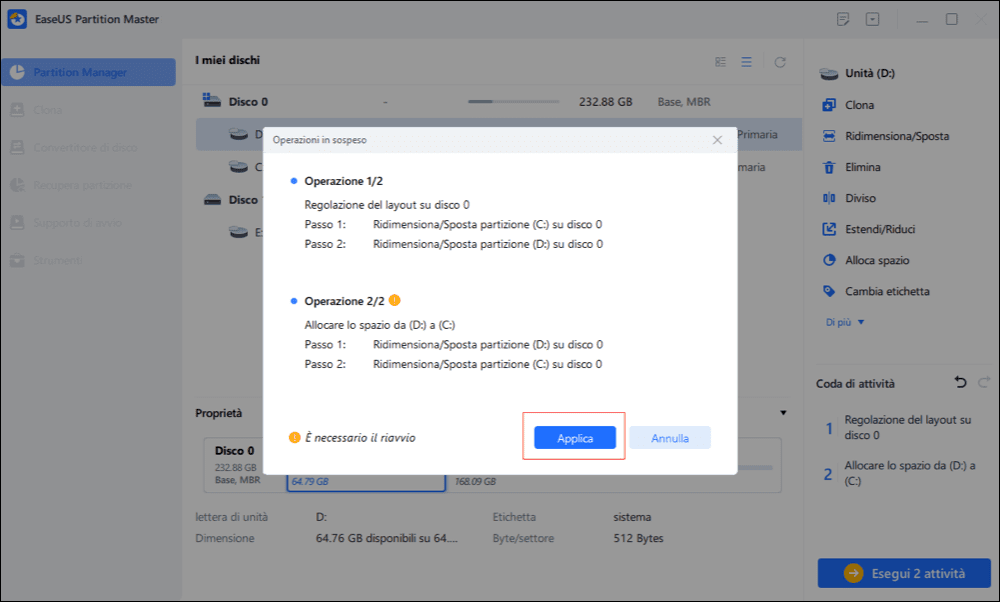Click Annulla to cancel pending operations
This screenshot has height=602, width=1000.
pyautogui.click(x=670, y=437)
